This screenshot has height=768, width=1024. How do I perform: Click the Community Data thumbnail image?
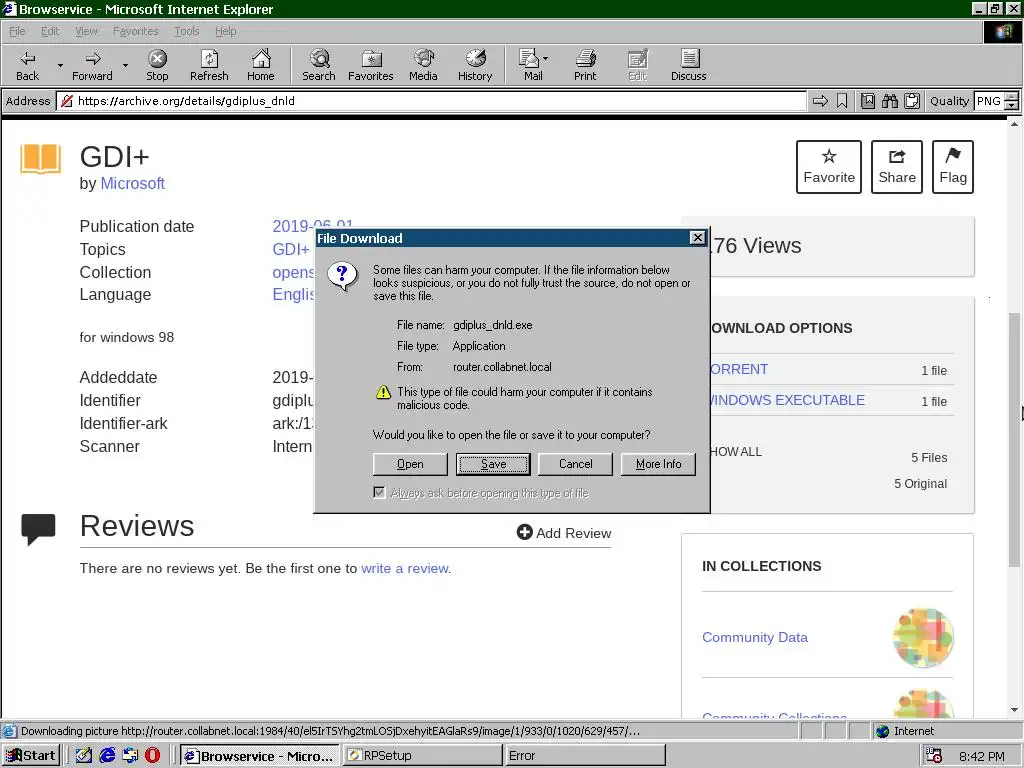point(923,637)
